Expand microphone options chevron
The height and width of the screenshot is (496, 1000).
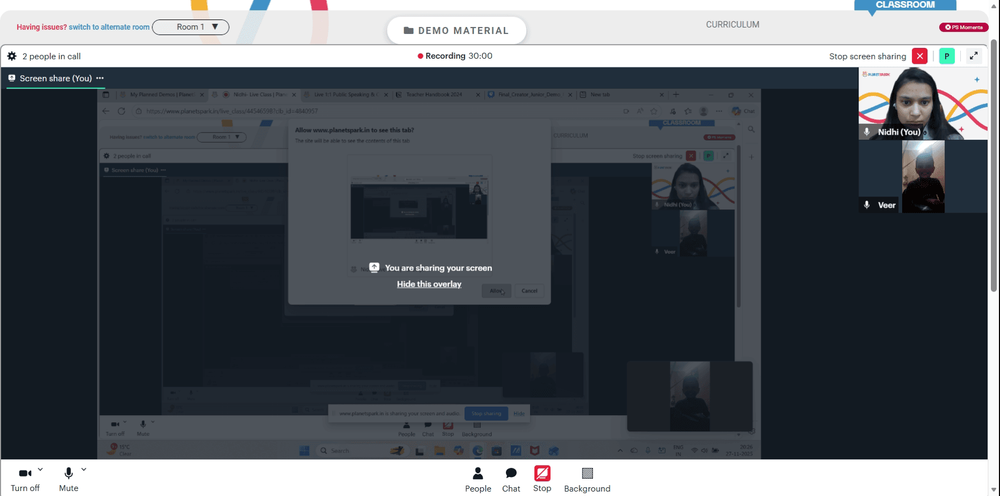[x=84, y=470]
